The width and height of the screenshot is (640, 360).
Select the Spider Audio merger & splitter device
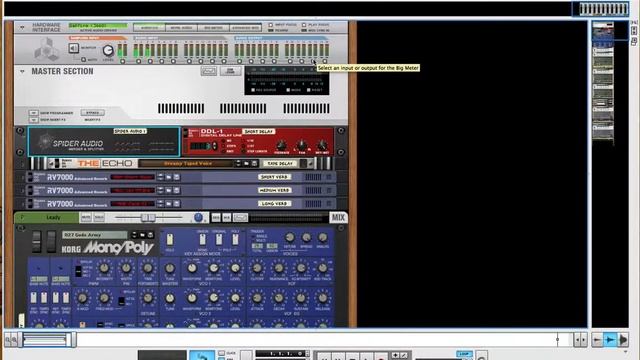point(104,142)
